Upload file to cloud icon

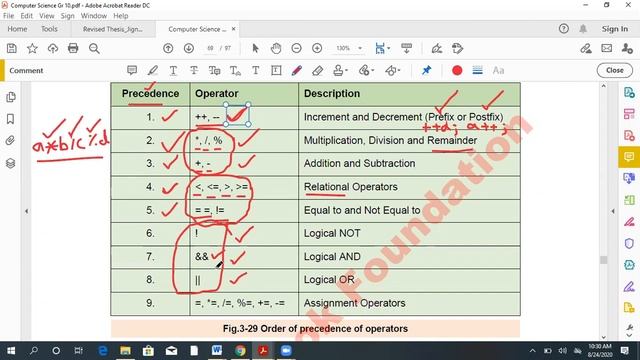coord(53,49)
